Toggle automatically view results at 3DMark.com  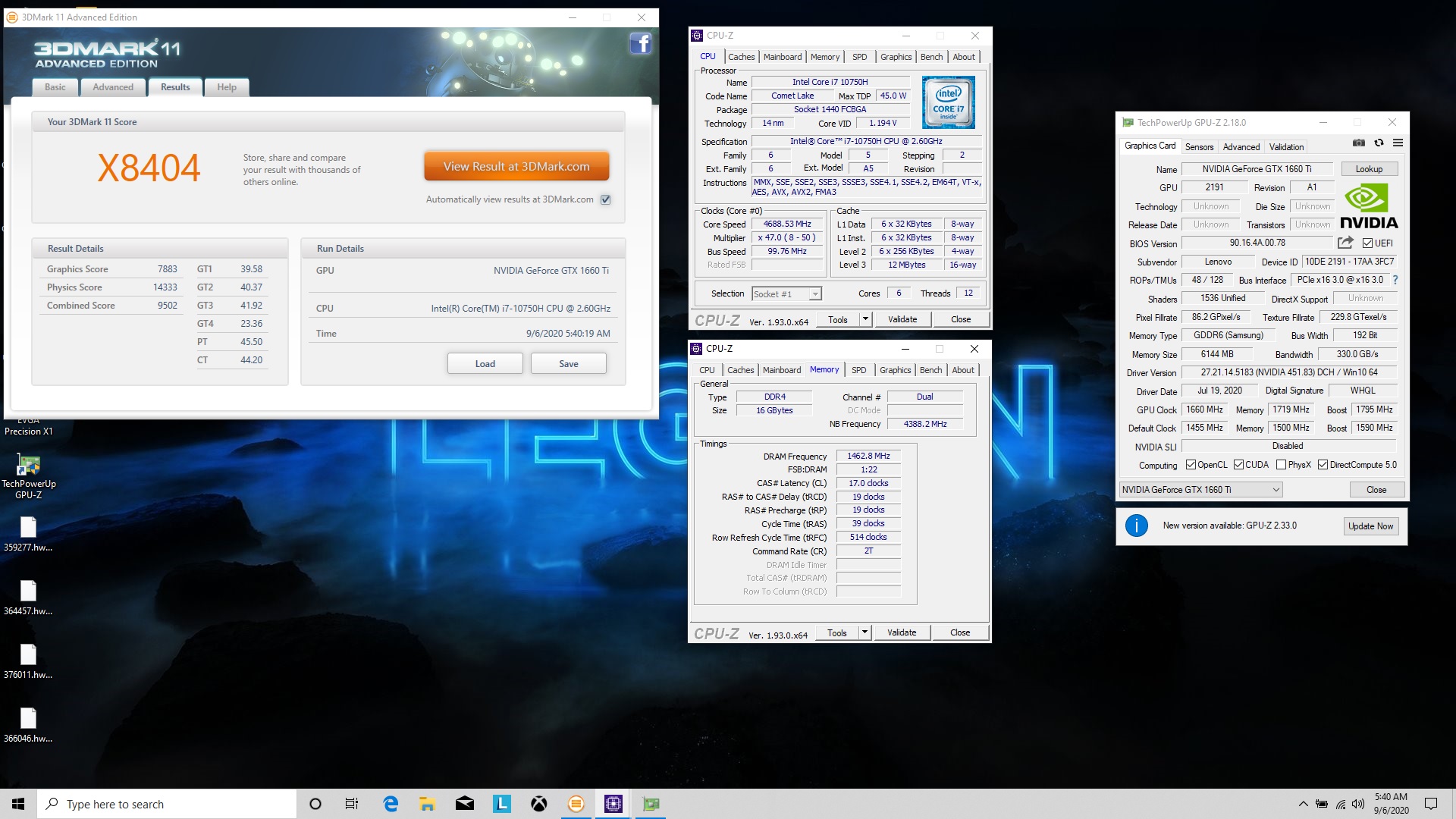605,199
